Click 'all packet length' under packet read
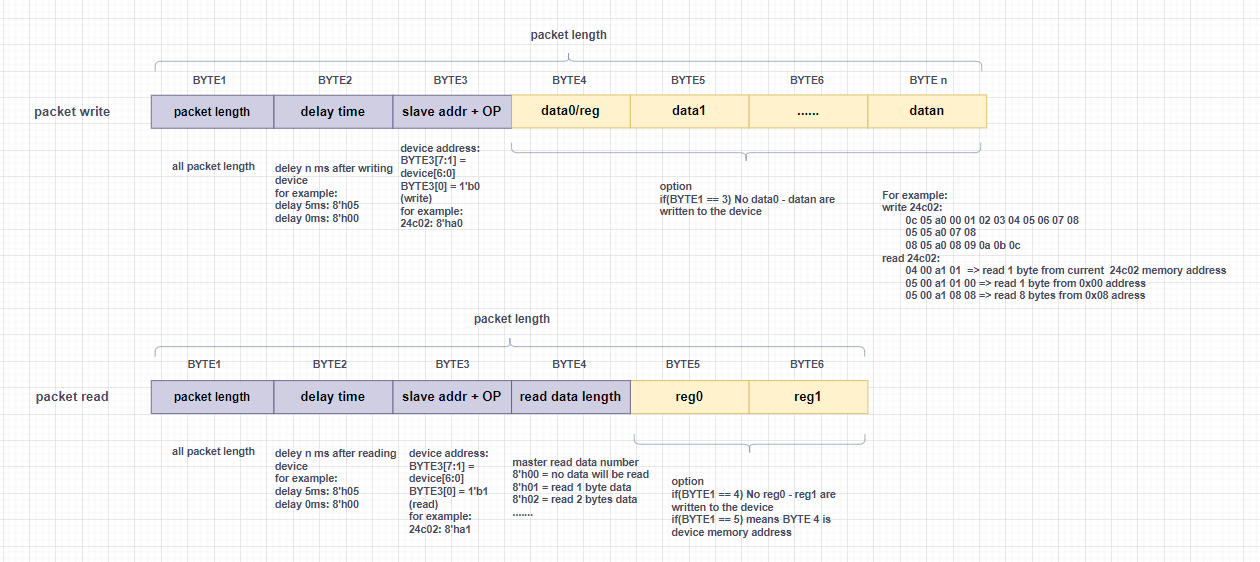The height and width of the screenshot is (562, 1260). pyautogui.click(x=213, y=451)
